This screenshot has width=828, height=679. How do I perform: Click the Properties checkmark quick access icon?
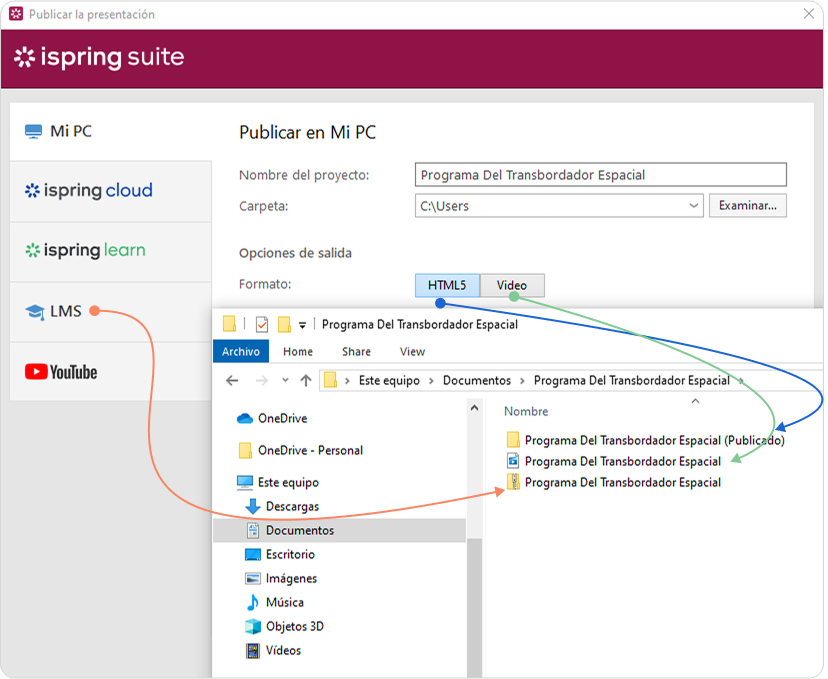(262, 324)
